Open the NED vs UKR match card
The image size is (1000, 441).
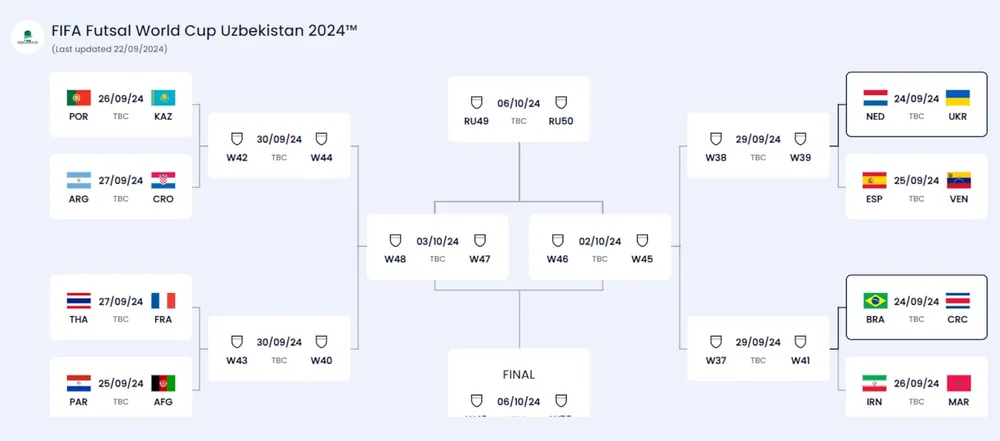click(917, 105)
